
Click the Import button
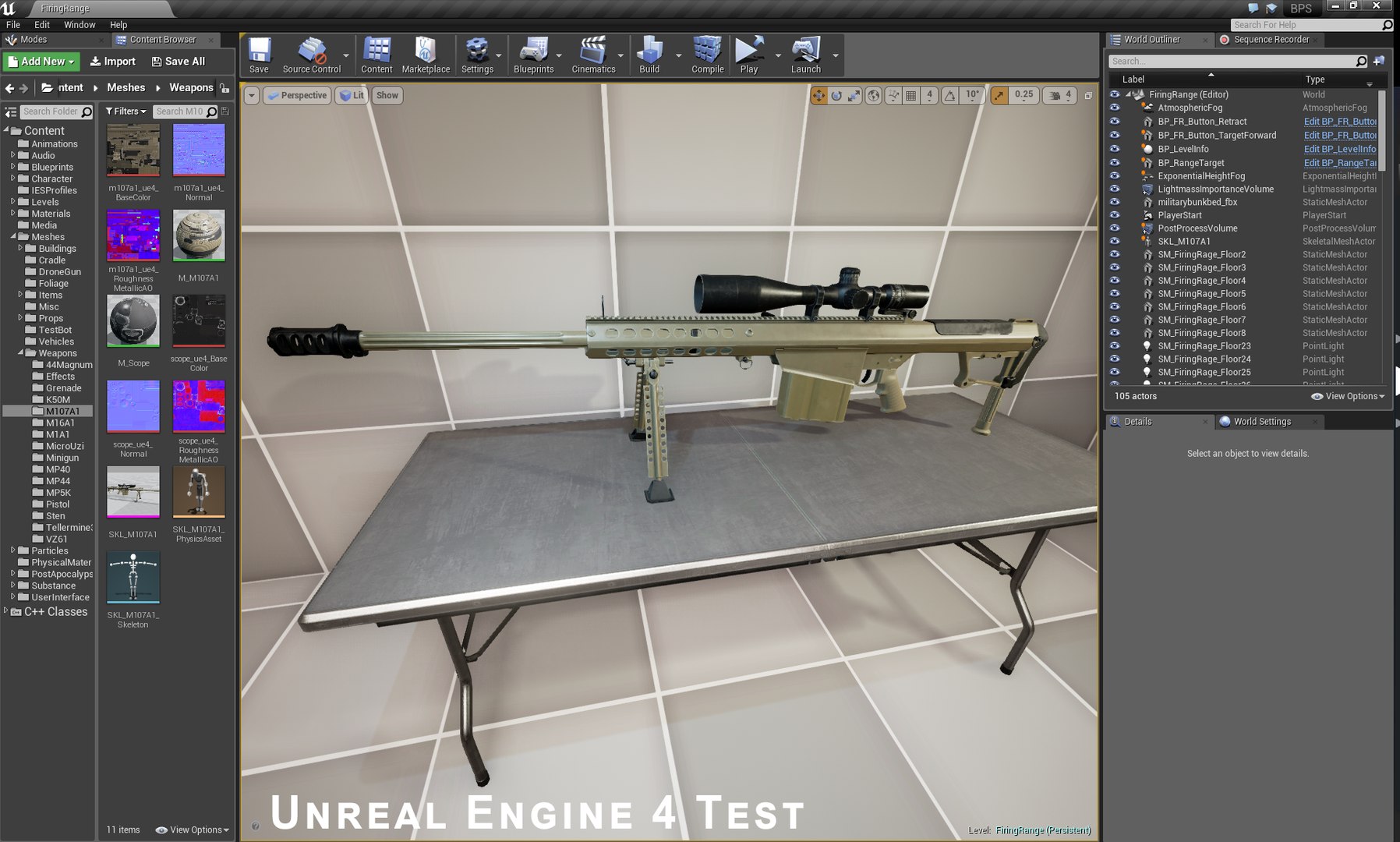pos(112,62)
